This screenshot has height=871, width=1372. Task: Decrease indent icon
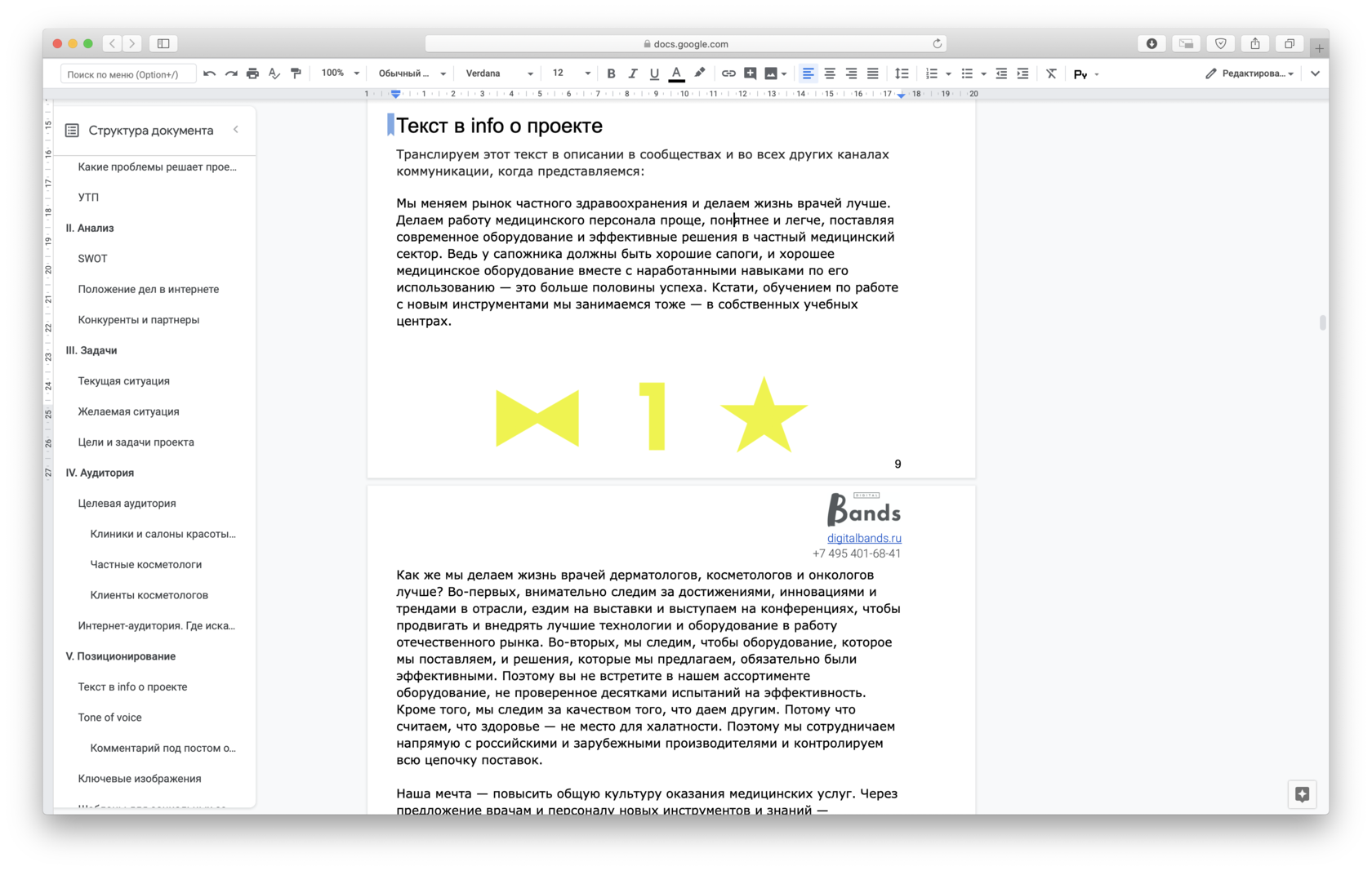click(x=1001, y=73)
